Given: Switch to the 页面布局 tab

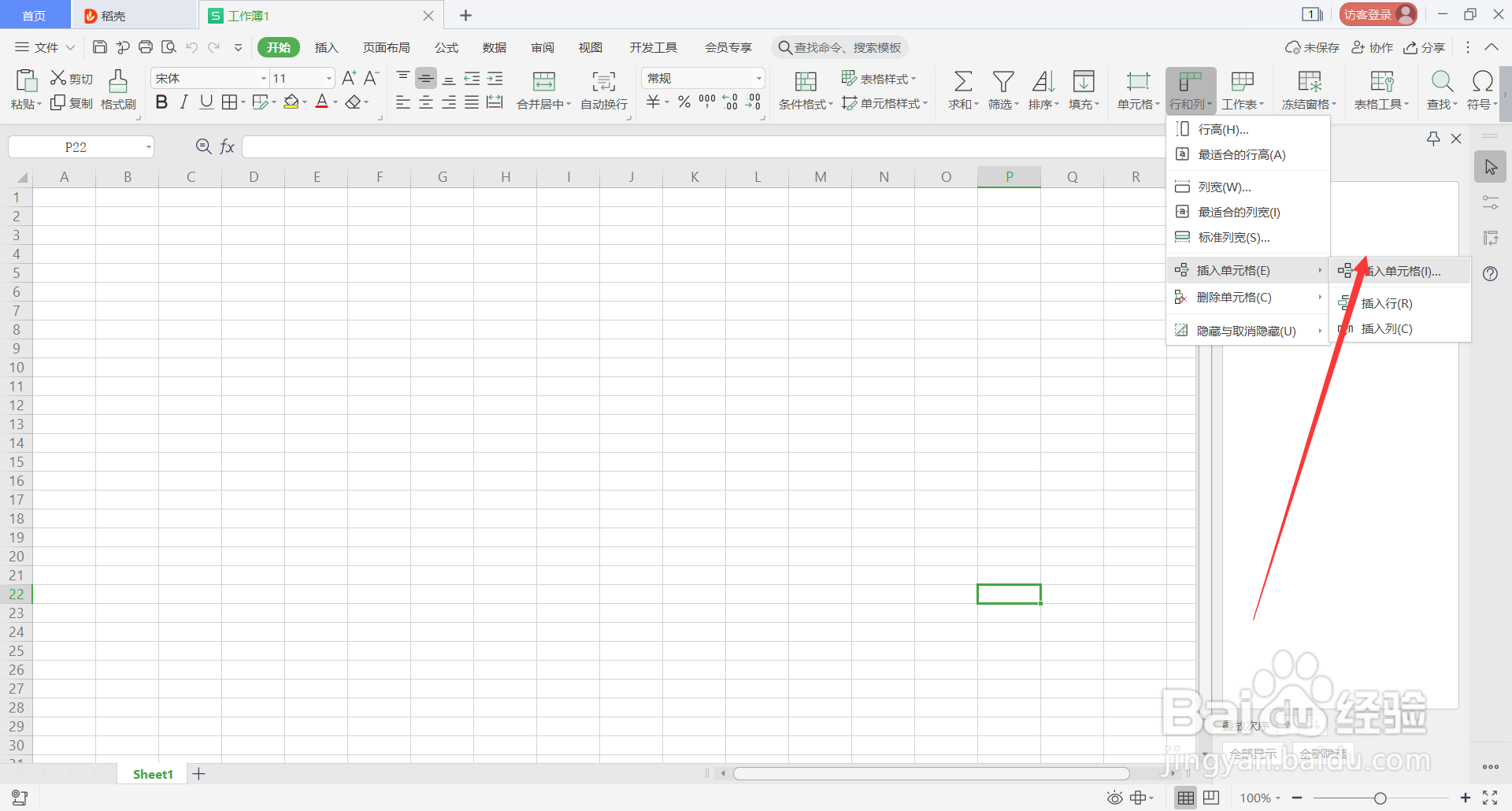Looking at the screenshot, I should [386, 47].
